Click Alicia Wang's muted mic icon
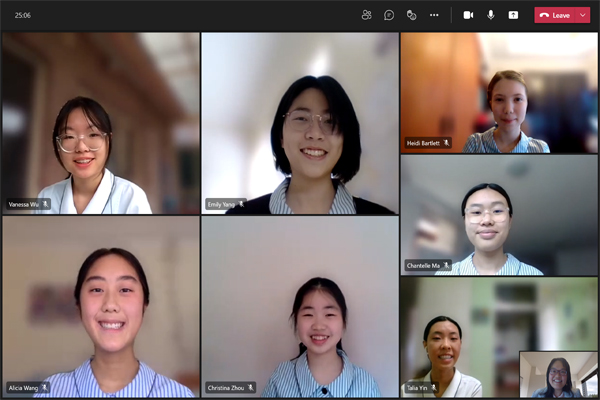Image resolution: width=600 pixels, height=400 pixels. pyautogui.click(x=45, y=387)
